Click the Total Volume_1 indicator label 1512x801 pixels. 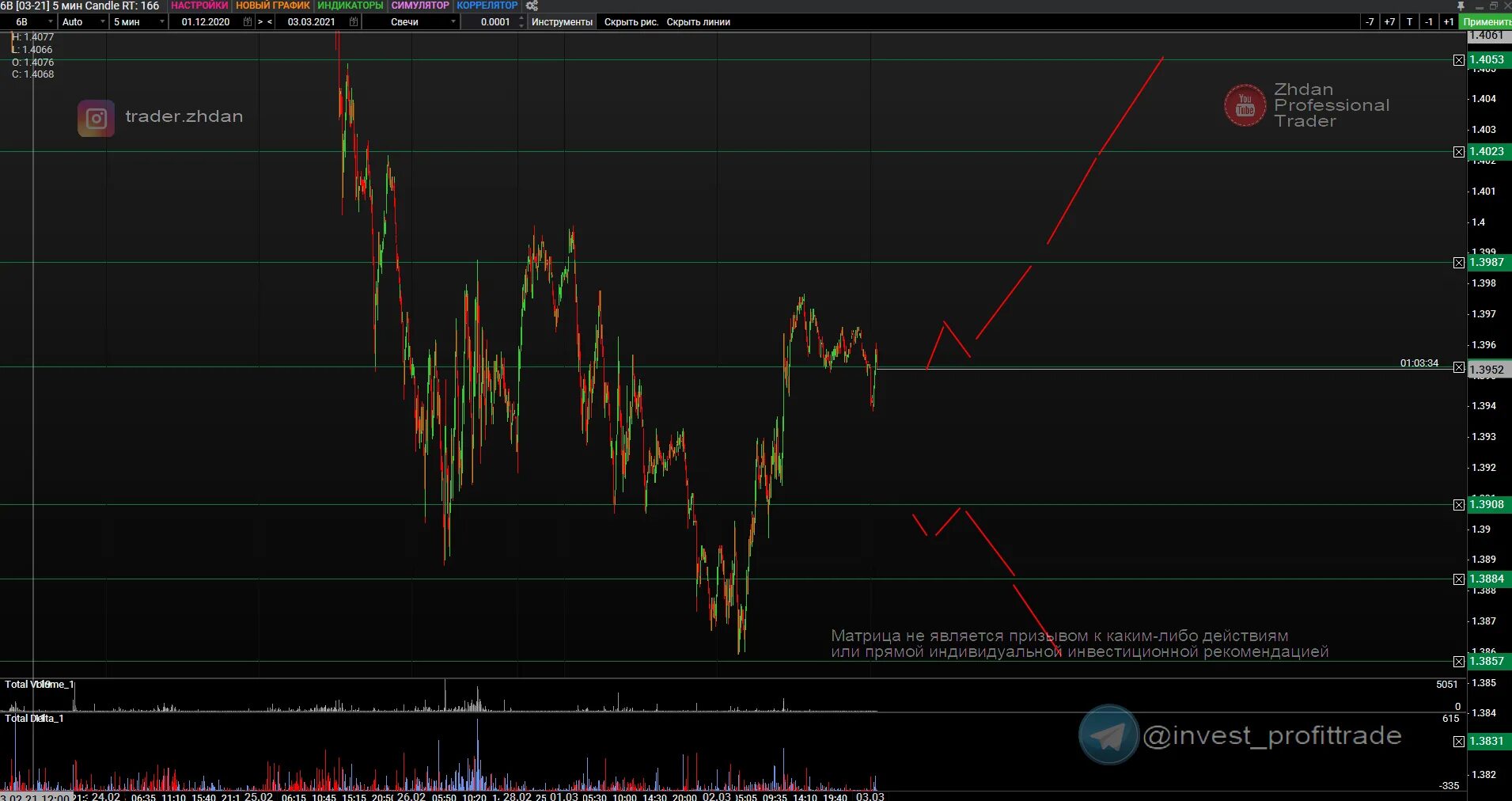point(40,685)
